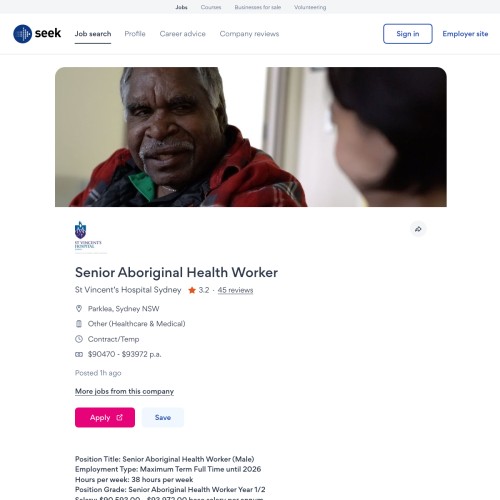Screen dimensions: 500x500
Task: Visit the Employer site link
Action: point(465,34)
